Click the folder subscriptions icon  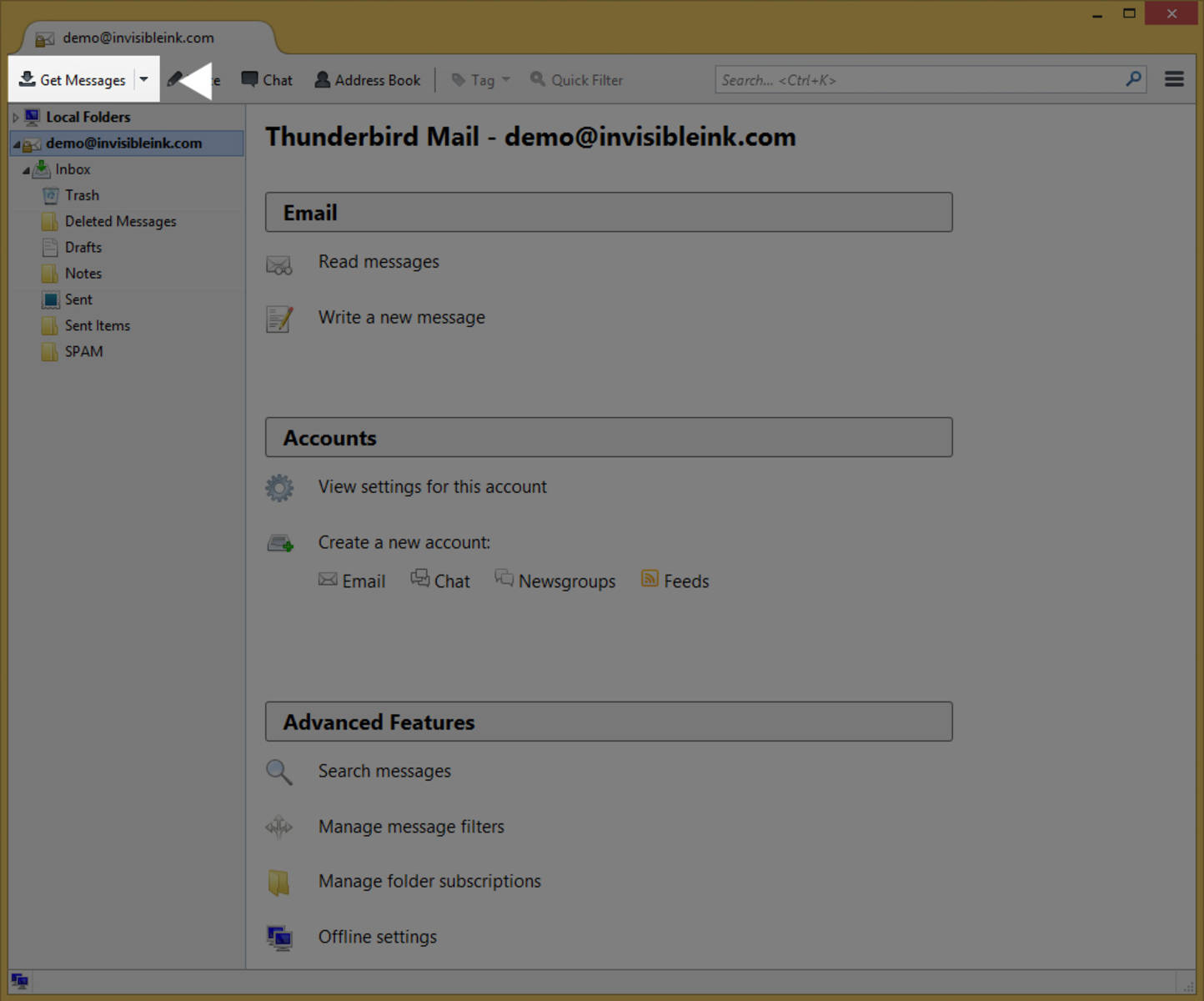click(278, 883)
